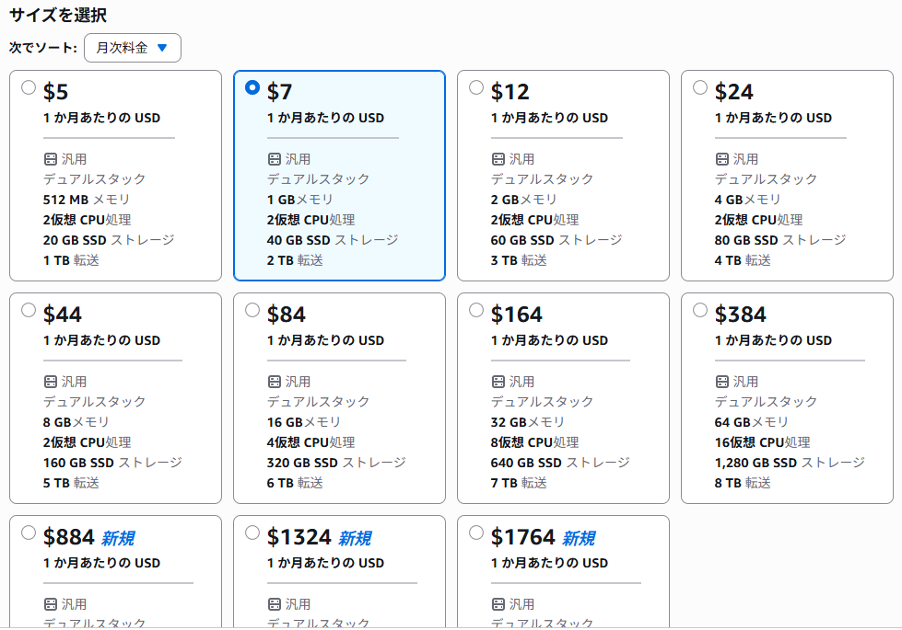The image size is (902, 630).
Task: Click the server icon in the $12 plan
Action: pos(498,159)
